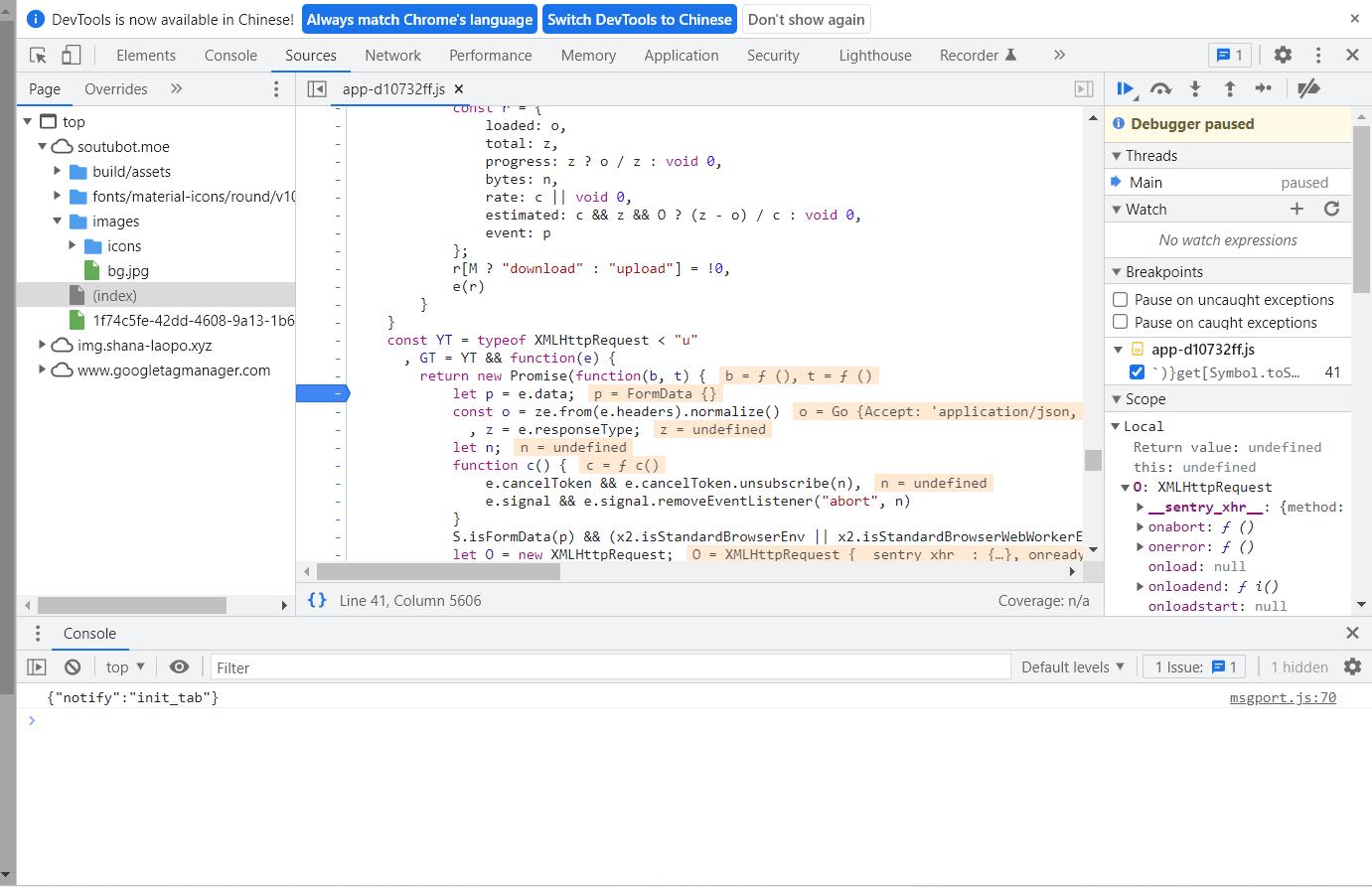The width and height of the screenshot is (1372, 887).
Task: Open the Overrides navigator tab
Action: 116,89
